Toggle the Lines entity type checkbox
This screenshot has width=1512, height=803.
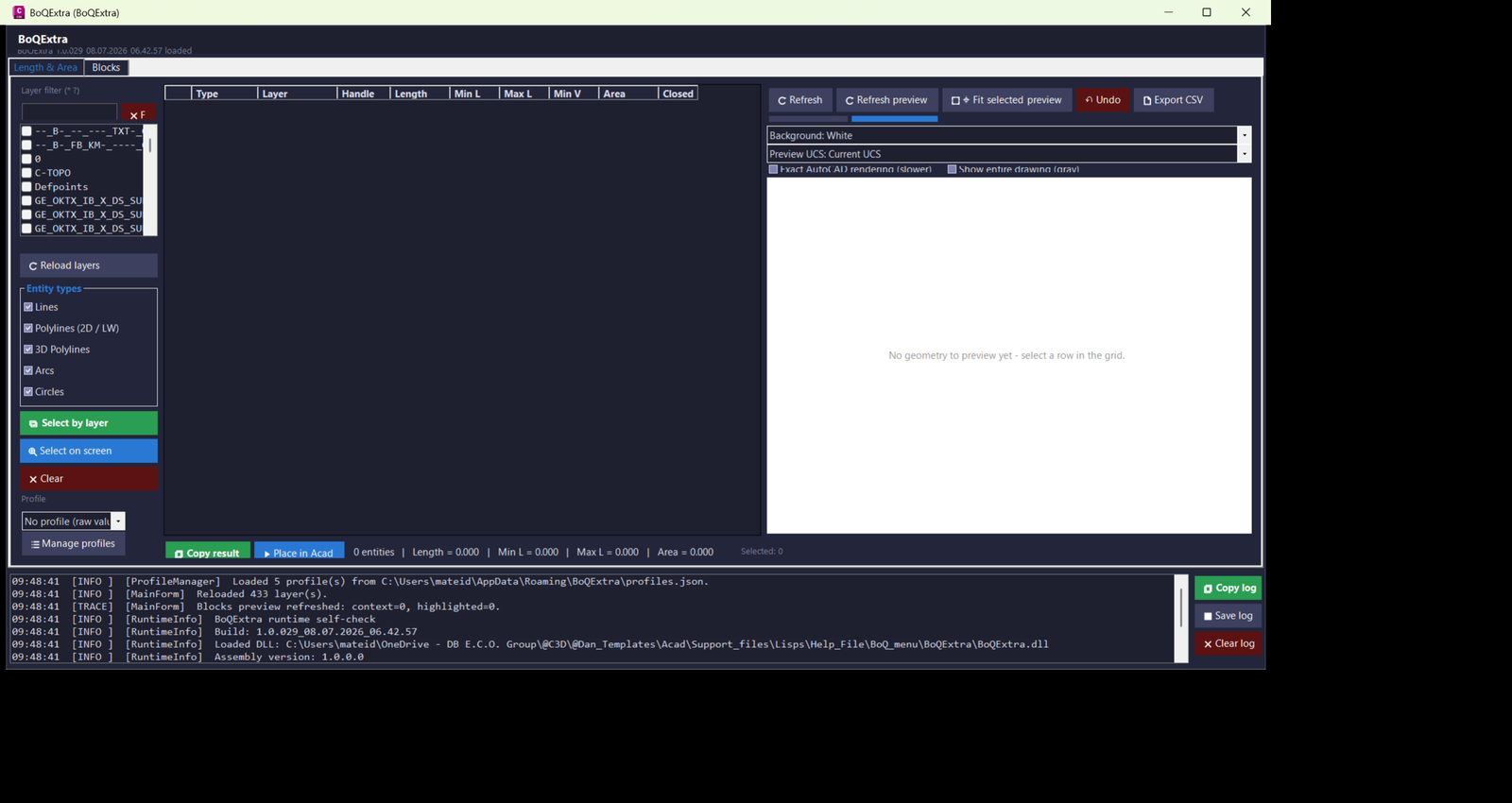tap(28, 307)
